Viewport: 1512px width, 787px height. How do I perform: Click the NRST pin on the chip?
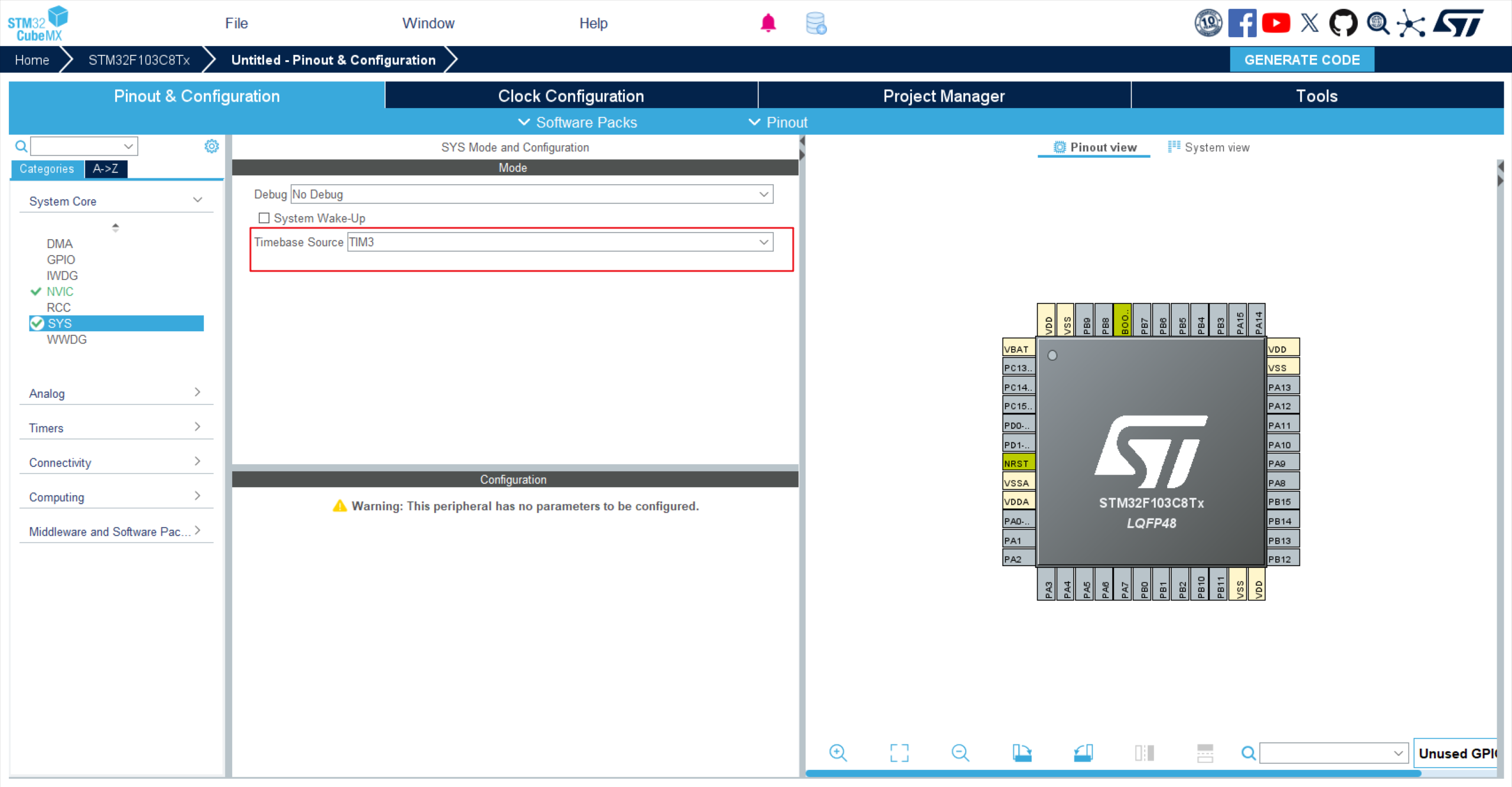tap(1019, 463)
